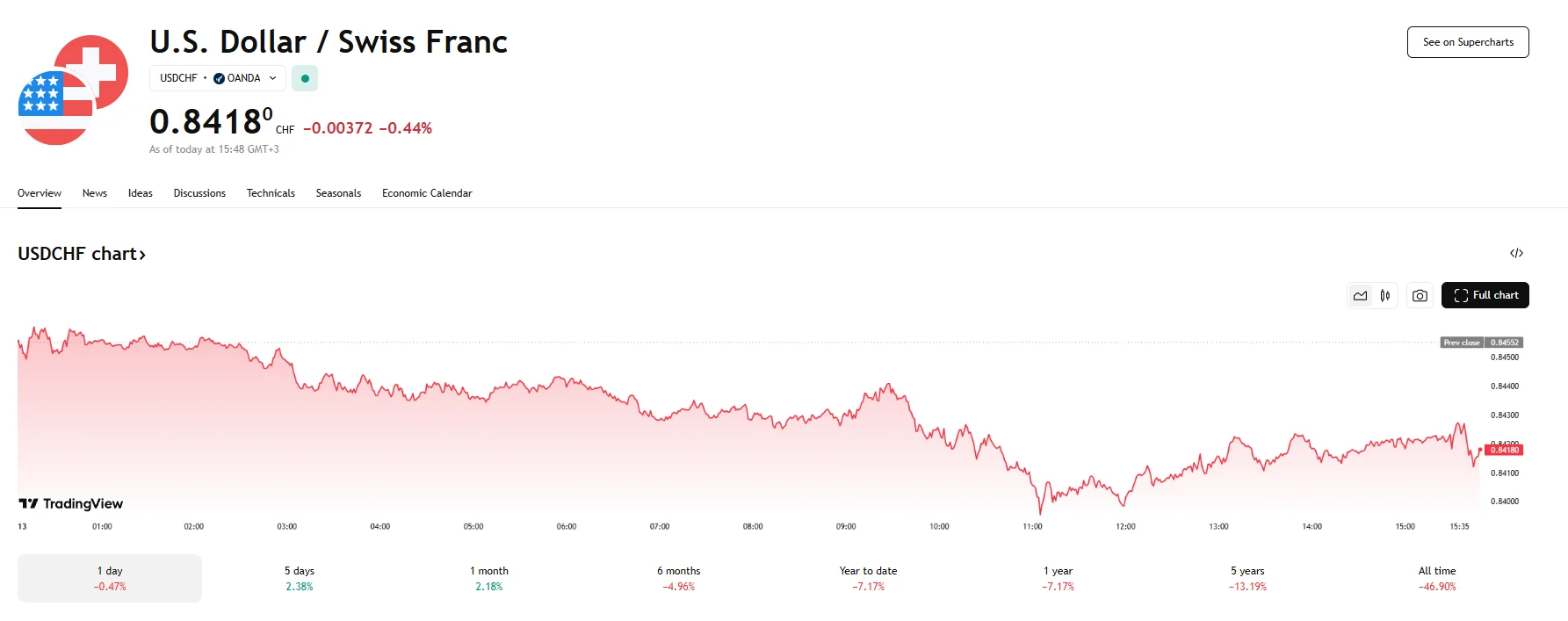1568x621 pixels.
Task: Select the 5 days time range
Action: [299, 578]
